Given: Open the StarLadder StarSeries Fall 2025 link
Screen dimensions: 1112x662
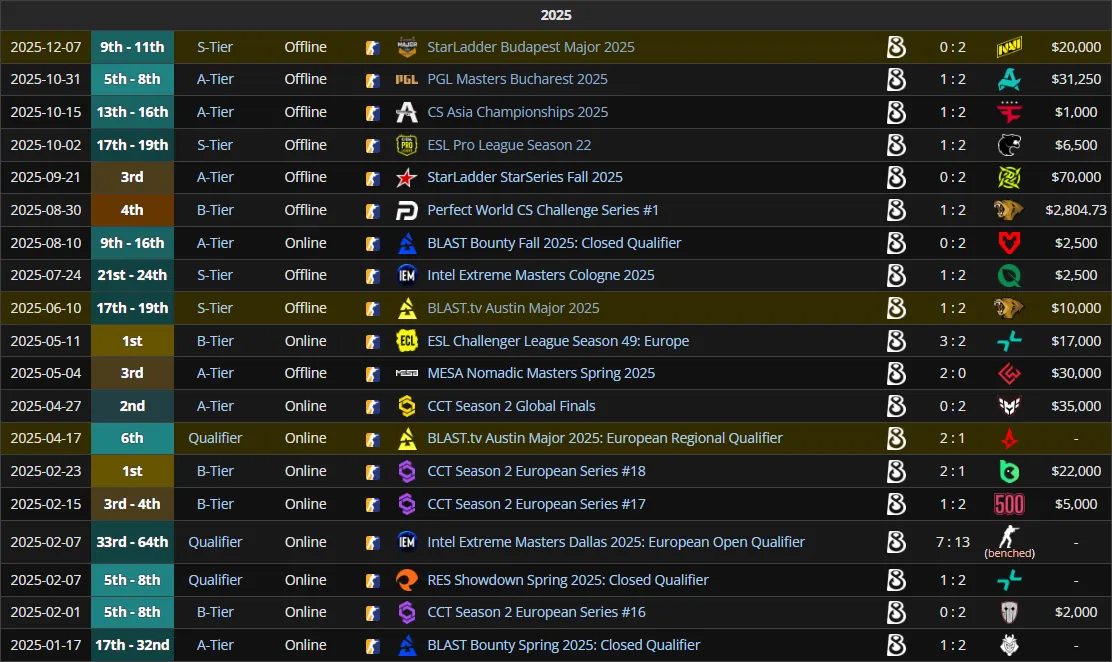Looking at the screenshot, I should point(525,177).
